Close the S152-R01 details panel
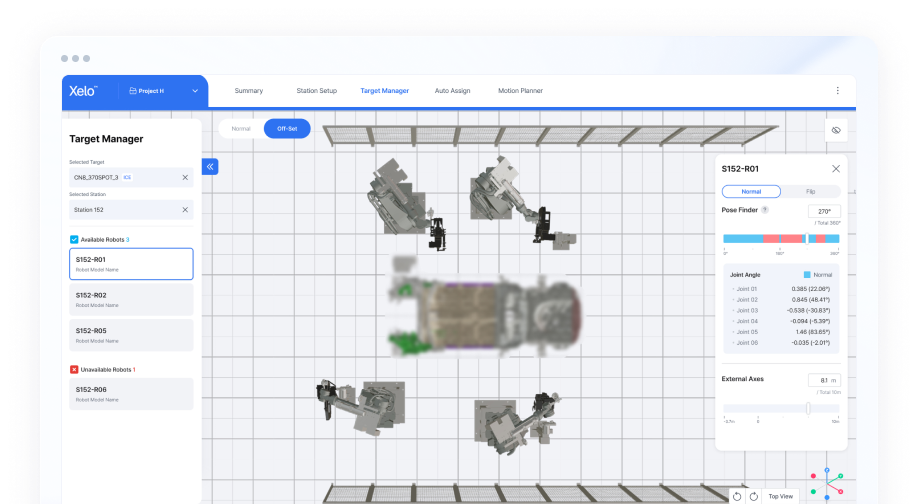This screenshot has height=504, width=918. tap(836, 169)
